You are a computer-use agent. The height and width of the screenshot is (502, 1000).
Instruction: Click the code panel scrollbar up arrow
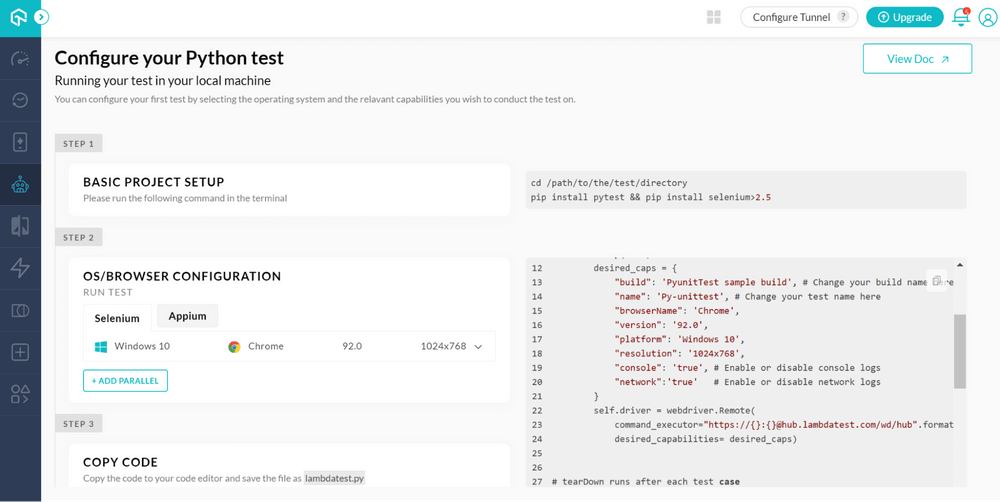(960, 265)
